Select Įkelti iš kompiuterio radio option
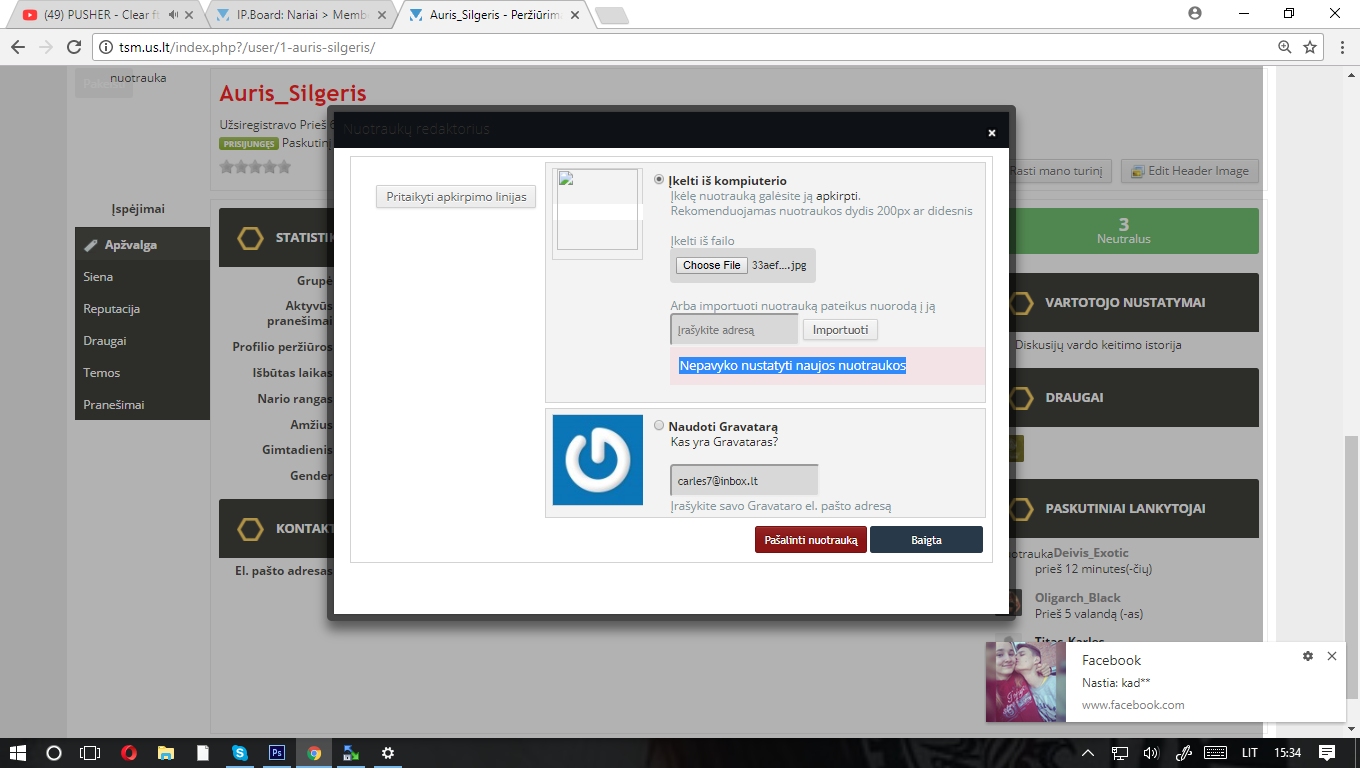 (659, 180)
